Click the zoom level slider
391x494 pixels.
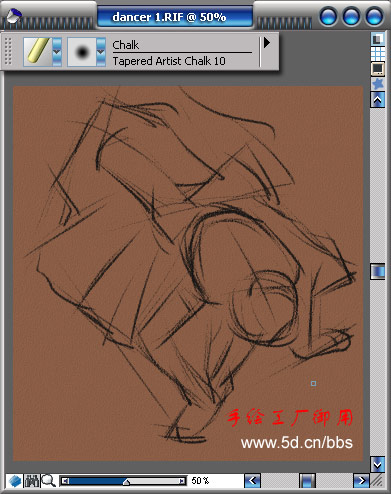(123, 481)
